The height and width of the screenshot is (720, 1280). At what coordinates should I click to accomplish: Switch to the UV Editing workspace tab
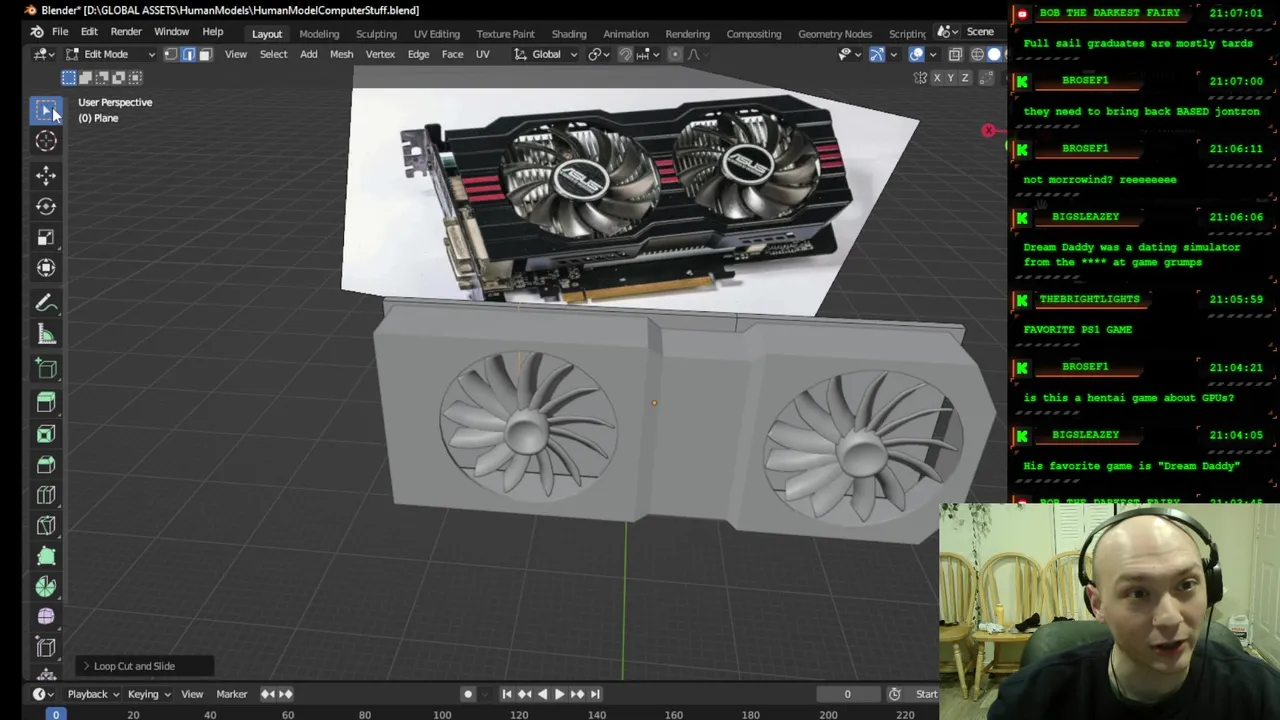(437, 34)
